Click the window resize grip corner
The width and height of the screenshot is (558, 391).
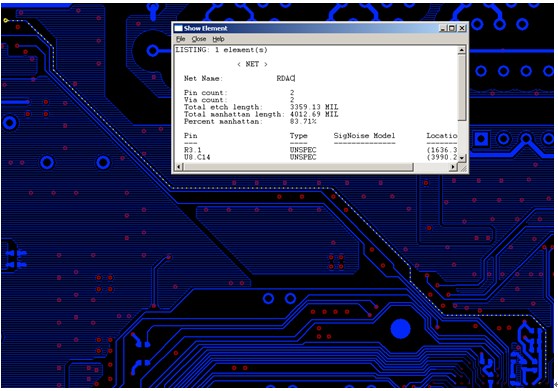[x=463, y=168]
